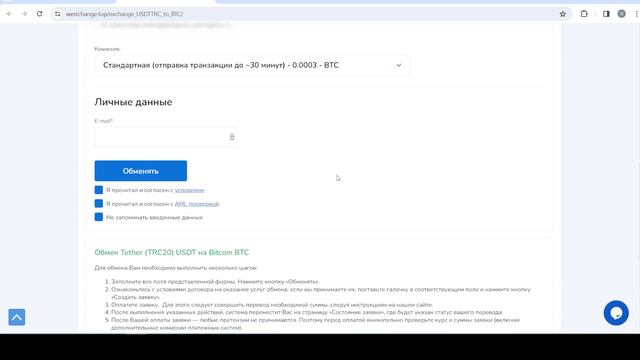Viewport: 640px width, 360px height.
Task: Click into the E-mail input field
Action: (x=166, y=137)
